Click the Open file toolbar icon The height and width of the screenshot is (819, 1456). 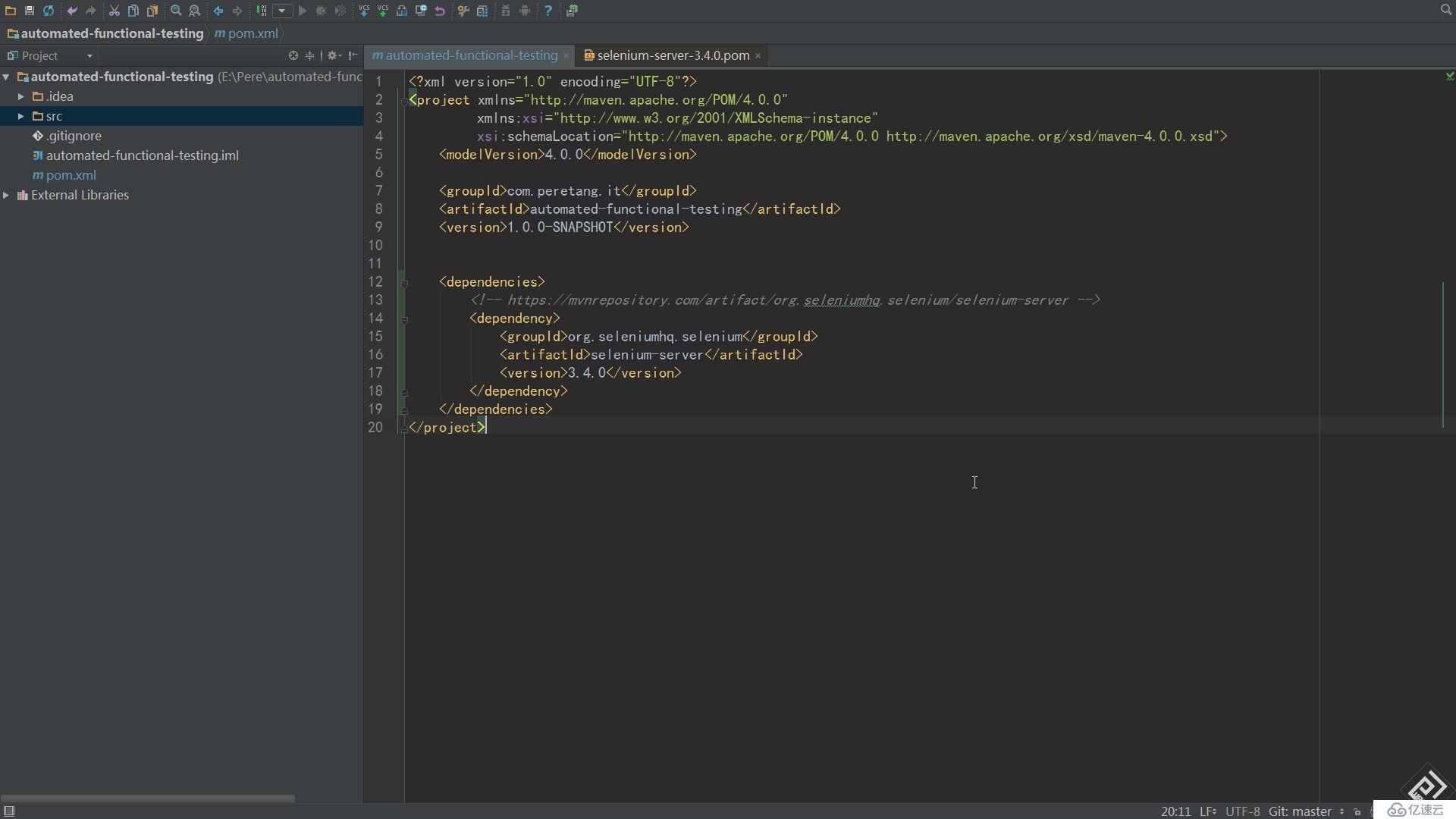point(11,11)
